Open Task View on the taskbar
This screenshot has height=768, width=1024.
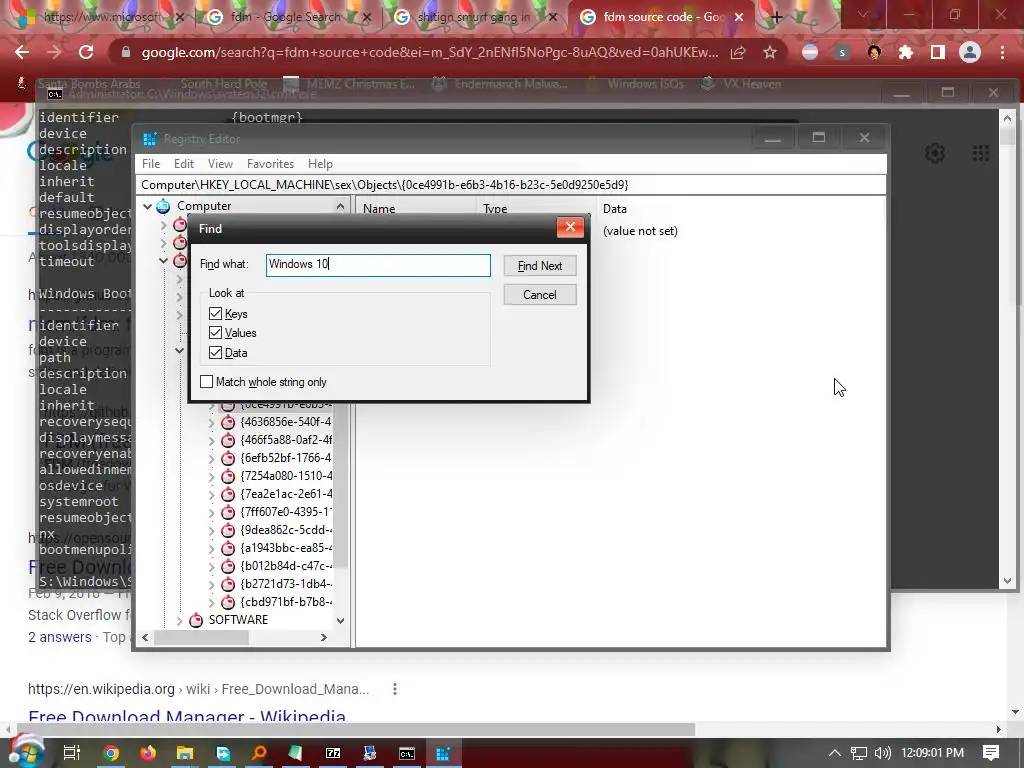pyautogui.click(x=72, y=753)
